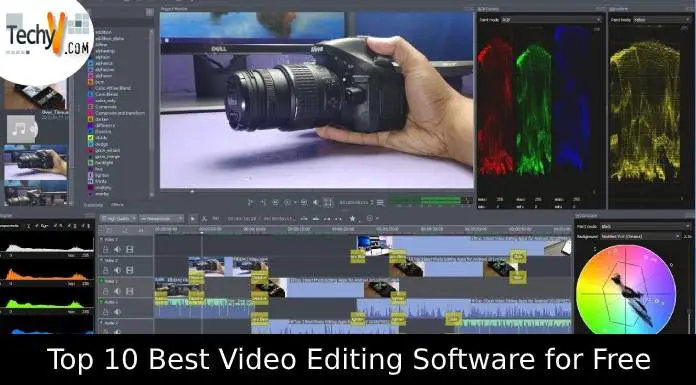Screen dimensions: 696x385
Task: Select the monitor-screen clip on Video 3
Action: (375, 246)
